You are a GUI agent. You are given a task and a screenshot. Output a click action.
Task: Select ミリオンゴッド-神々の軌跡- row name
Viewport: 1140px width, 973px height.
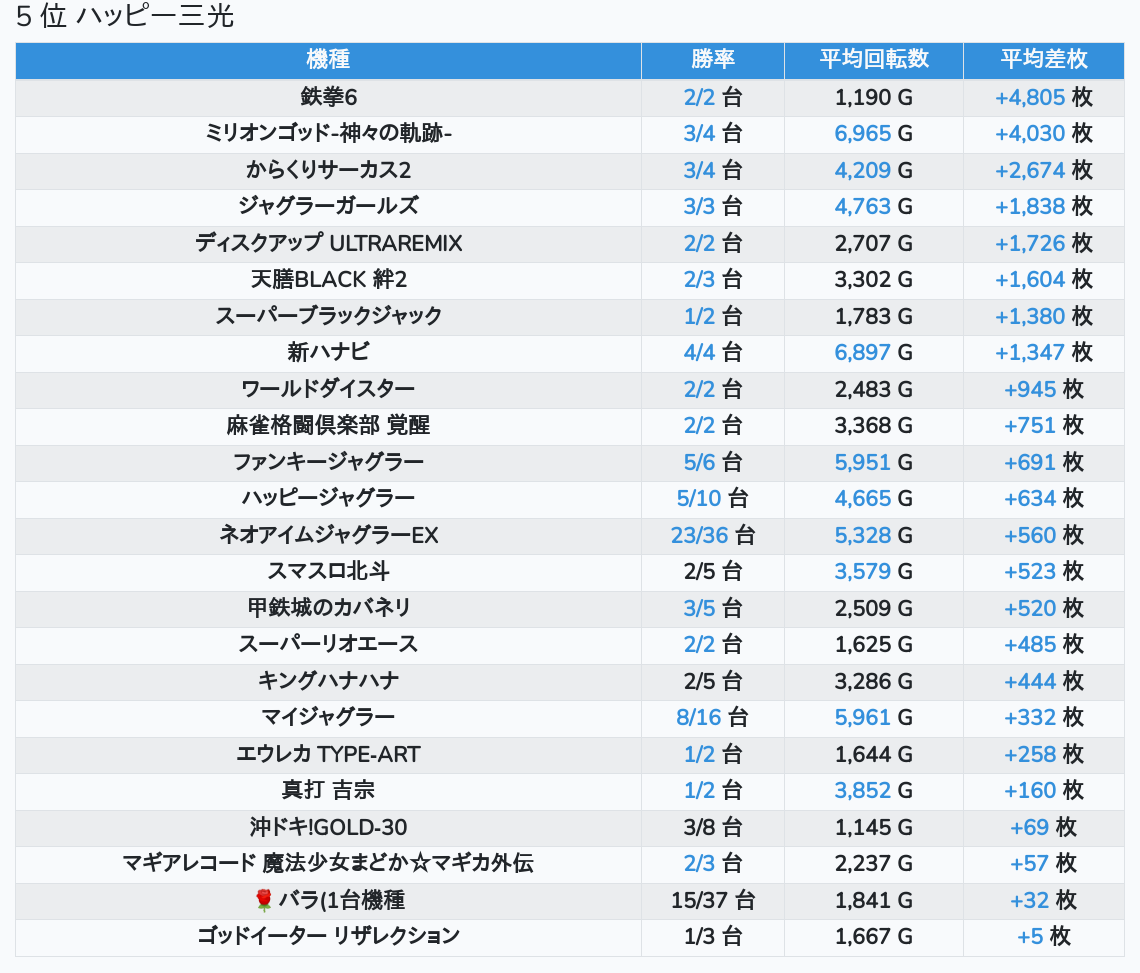tap(328, 134)
